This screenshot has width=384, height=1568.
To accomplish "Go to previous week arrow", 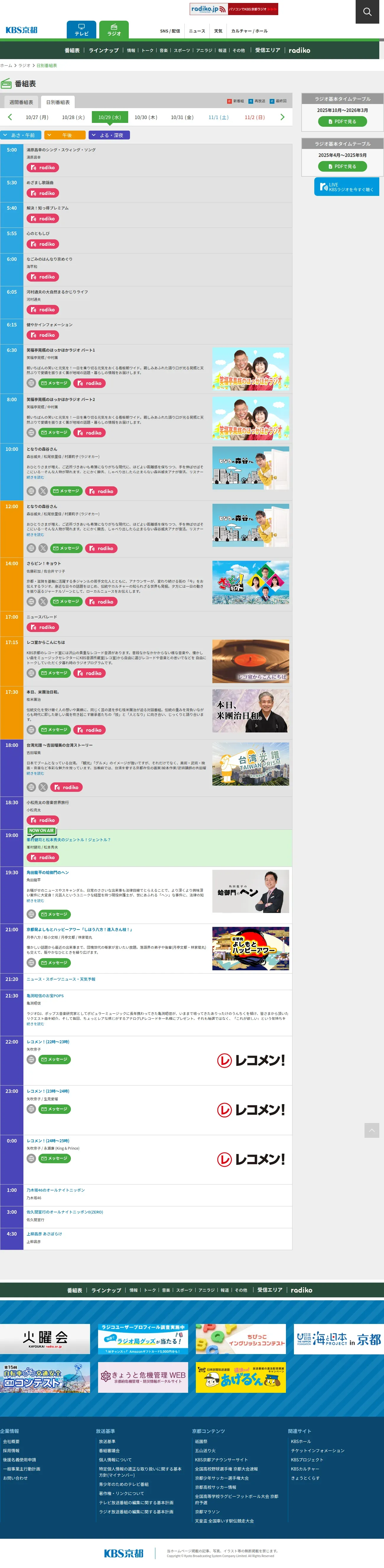I will (x=10, y=117).
